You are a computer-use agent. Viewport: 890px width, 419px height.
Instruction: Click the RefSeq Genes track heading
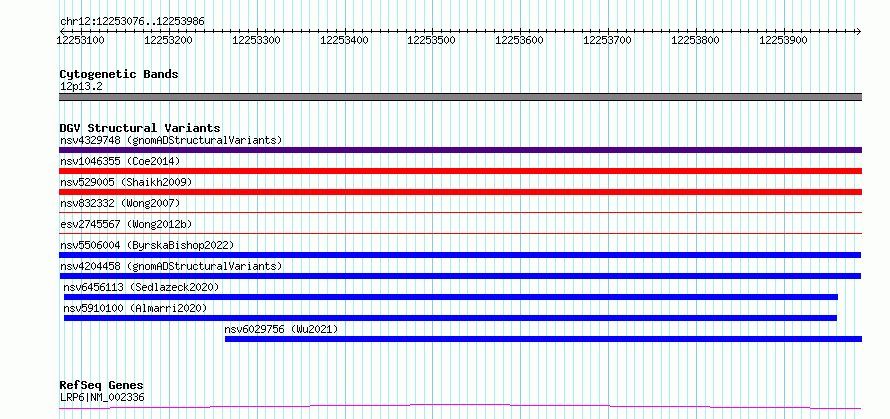102,386
